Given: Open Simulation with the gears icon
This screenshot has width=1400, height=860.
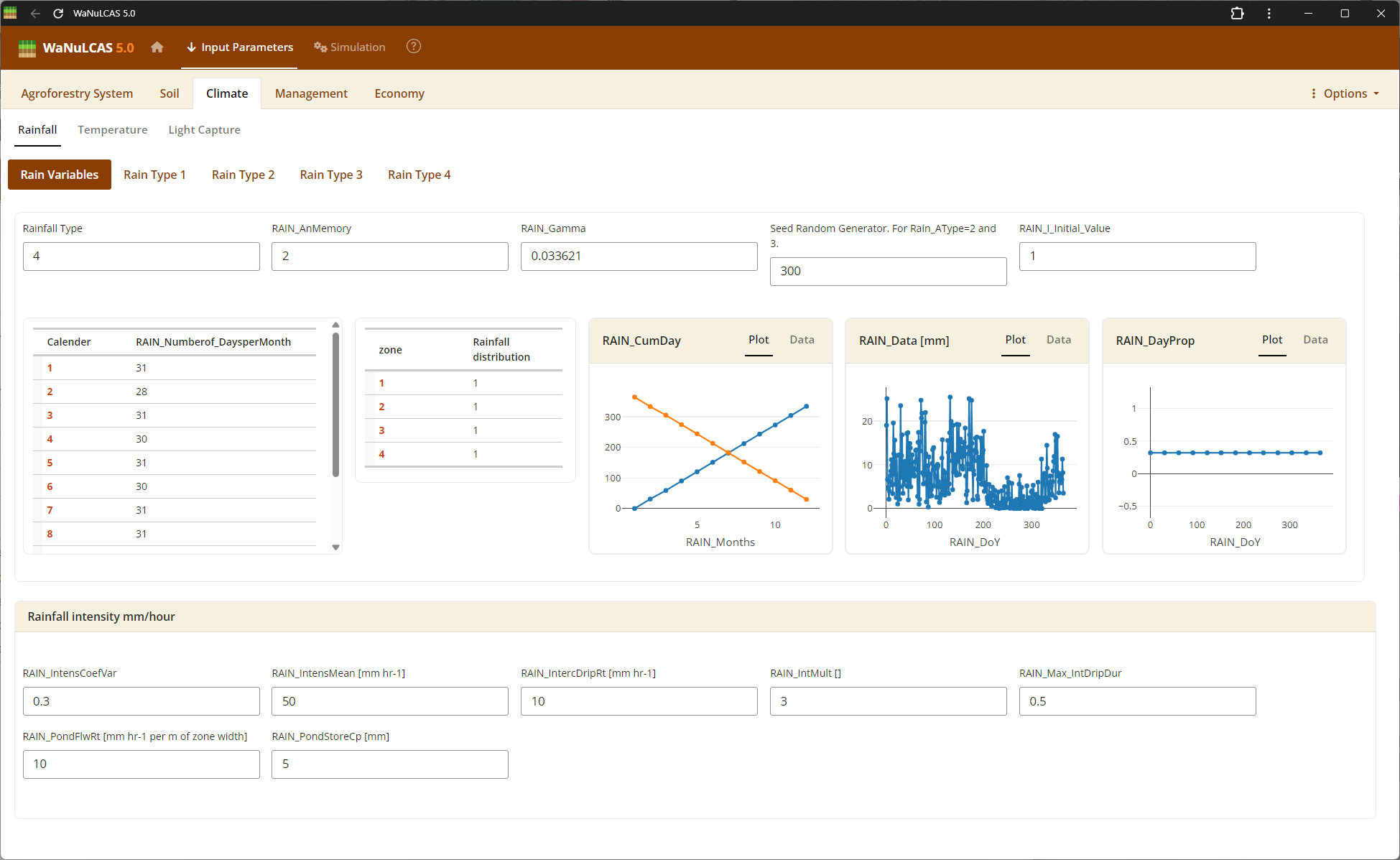Looking at the screenshot, I should coord(350,47).
